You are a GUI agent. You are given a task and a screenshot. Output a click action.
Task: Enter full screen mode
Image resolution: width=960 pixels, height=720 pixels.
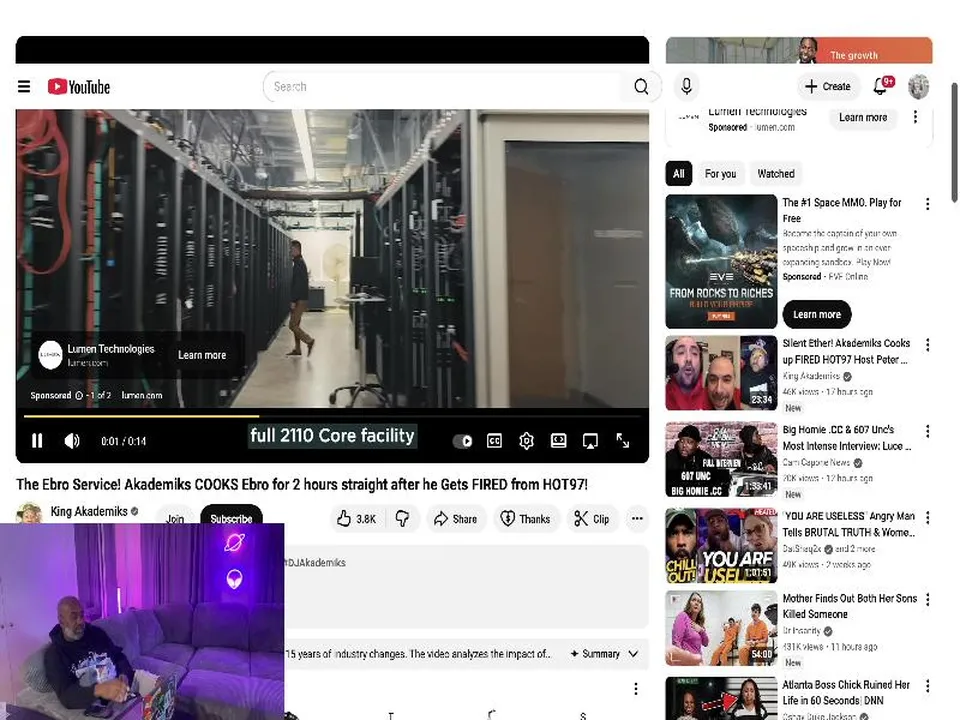[x=623, y=441]
